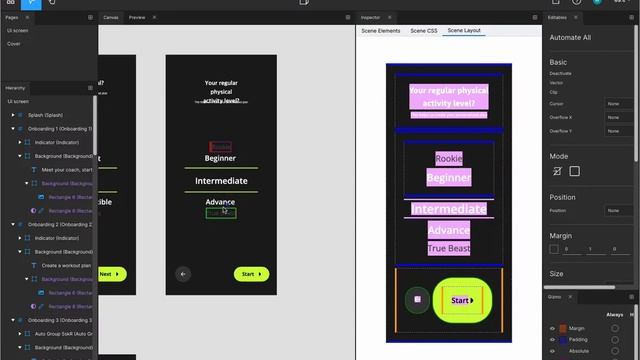Screen dimensions: 640x360
Task: Expand Auto Group hierarchy item
Action: coord(20,334)
